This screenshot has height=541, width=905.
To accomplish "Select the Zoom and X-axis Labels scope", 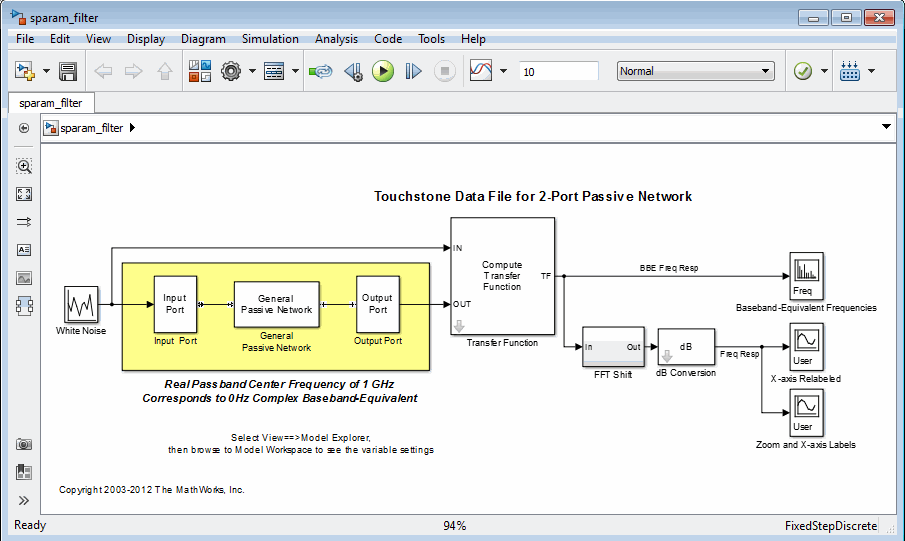I will tap(806, 412).
